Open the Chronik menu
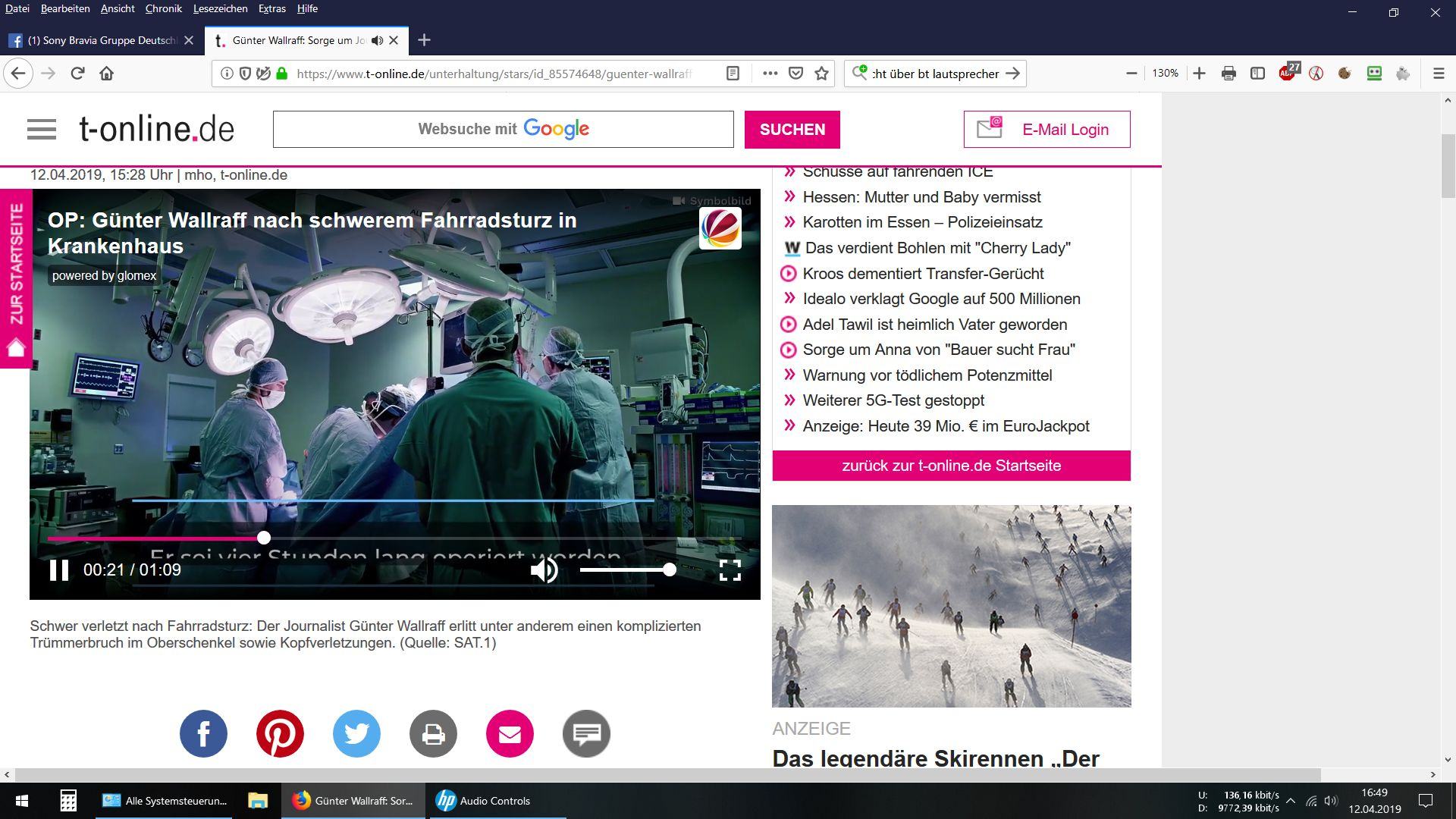1456x819 pixels. pyautogui.click(x=164, y=8)
